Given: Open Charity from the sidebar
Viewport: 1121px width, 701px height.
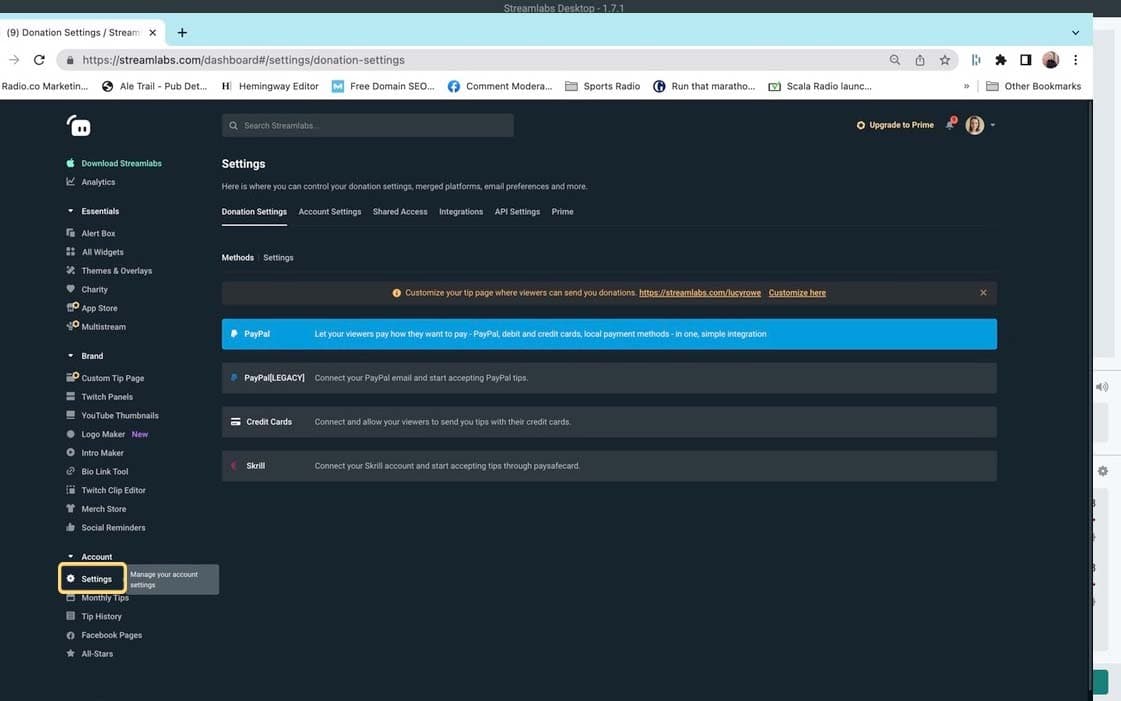Looking at the screenshot, I should [95, 288].
